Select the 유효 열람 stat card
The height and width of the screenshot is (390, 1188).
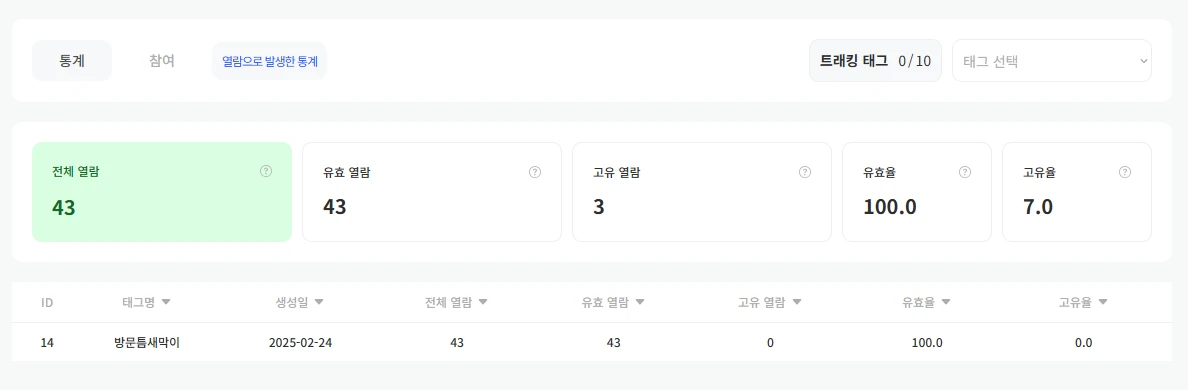432,192
